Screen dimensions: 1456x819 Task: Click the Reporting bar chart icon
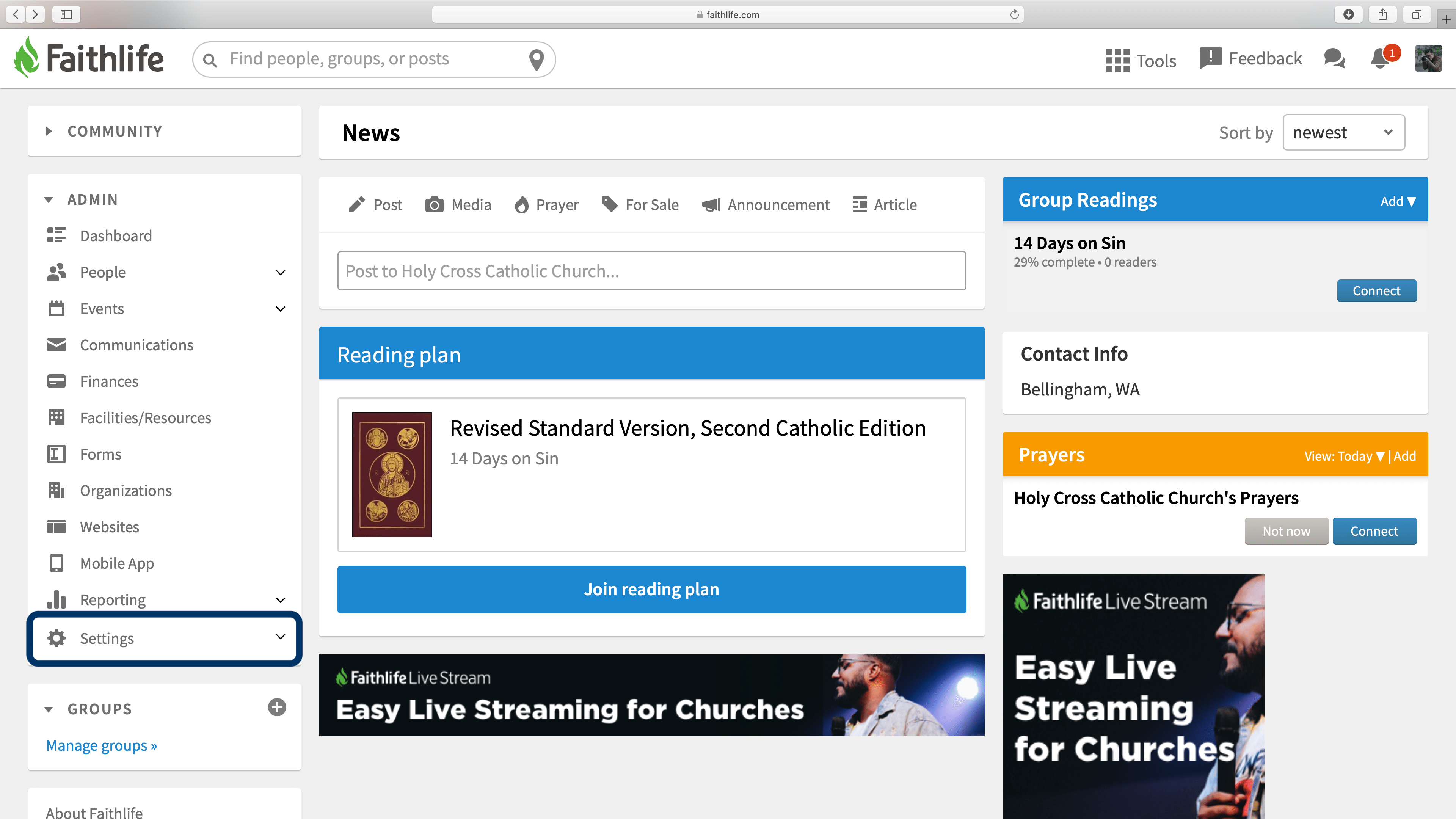[x=56, y=599]
